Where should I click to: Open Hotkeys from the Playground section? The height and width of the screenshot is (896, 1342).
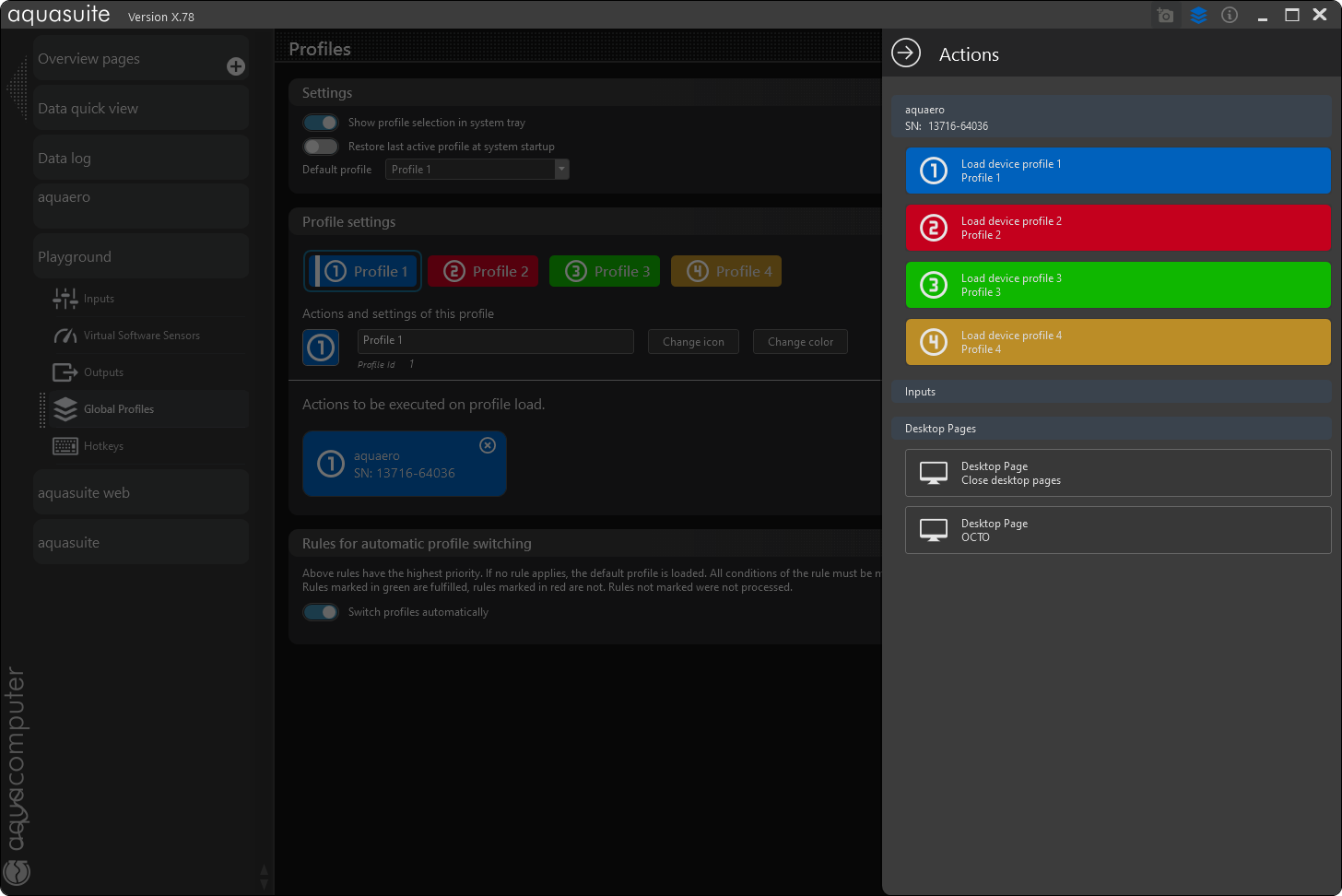pyautogui.click(x=103, y=446)
